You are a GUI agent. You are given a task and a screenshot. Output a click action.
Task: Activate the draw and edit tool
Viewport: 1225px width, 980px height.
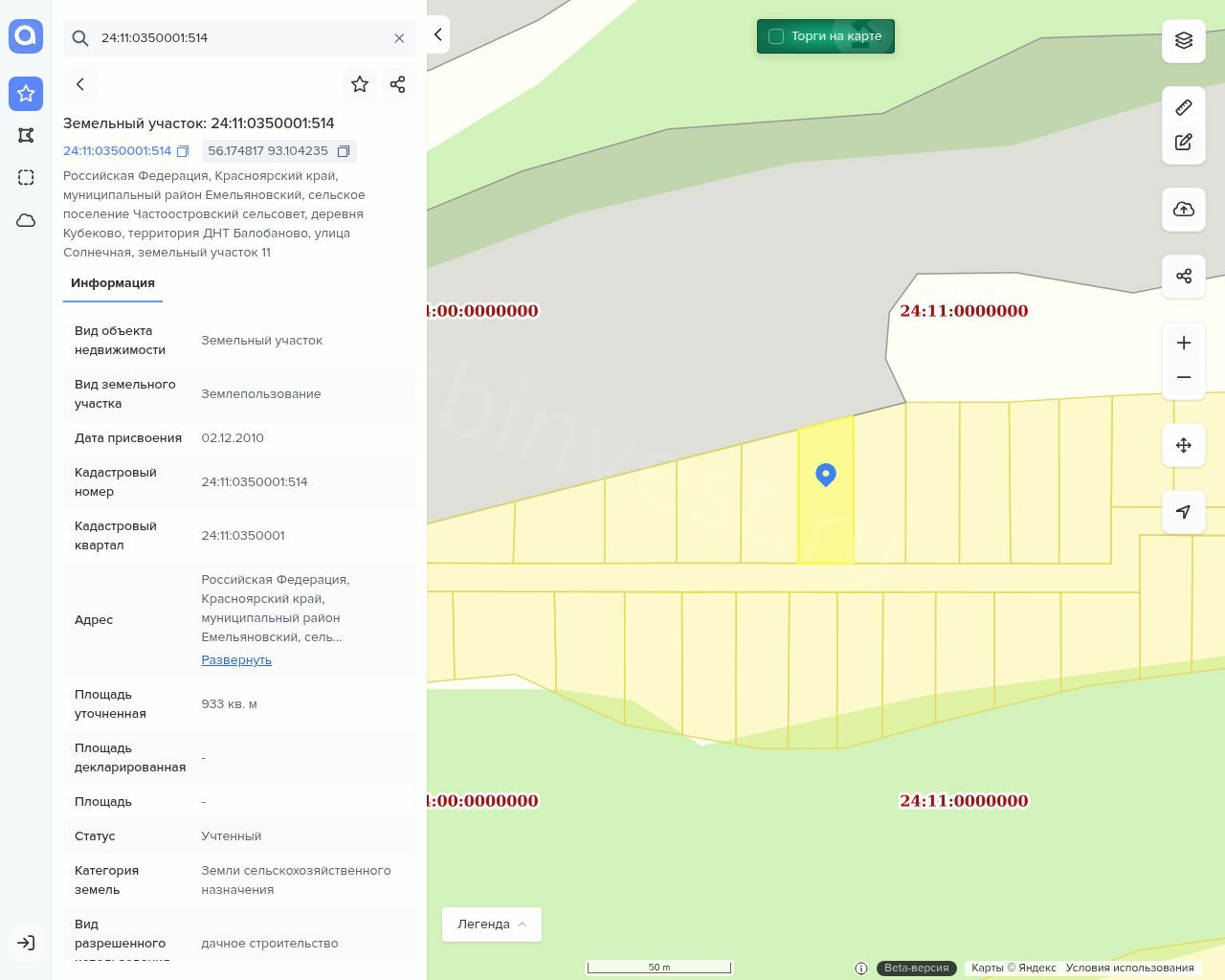[1183, 143]
